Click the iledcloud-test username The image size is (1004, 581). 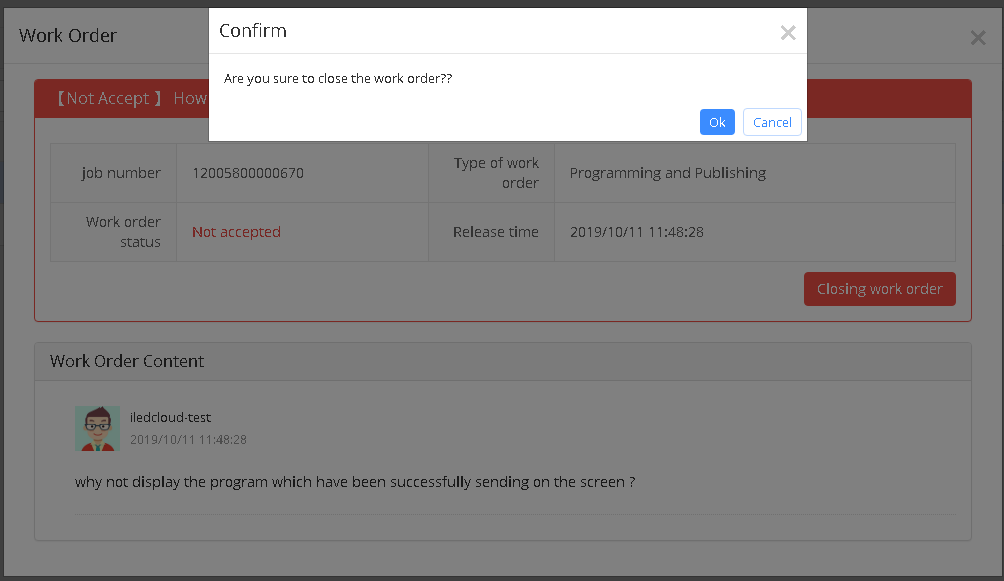[170, 418]
